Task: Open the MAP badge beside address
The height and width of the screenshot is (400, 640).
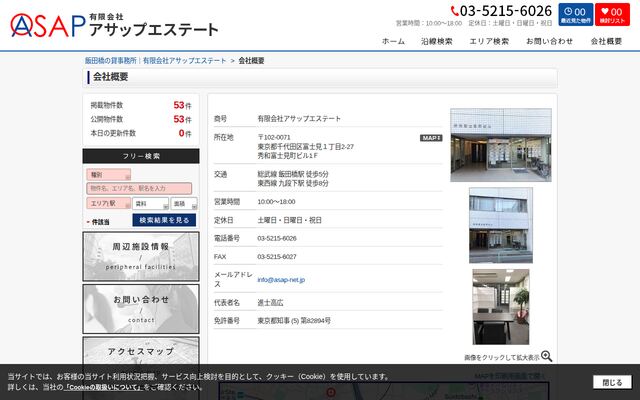Action: tap(431, 138)
